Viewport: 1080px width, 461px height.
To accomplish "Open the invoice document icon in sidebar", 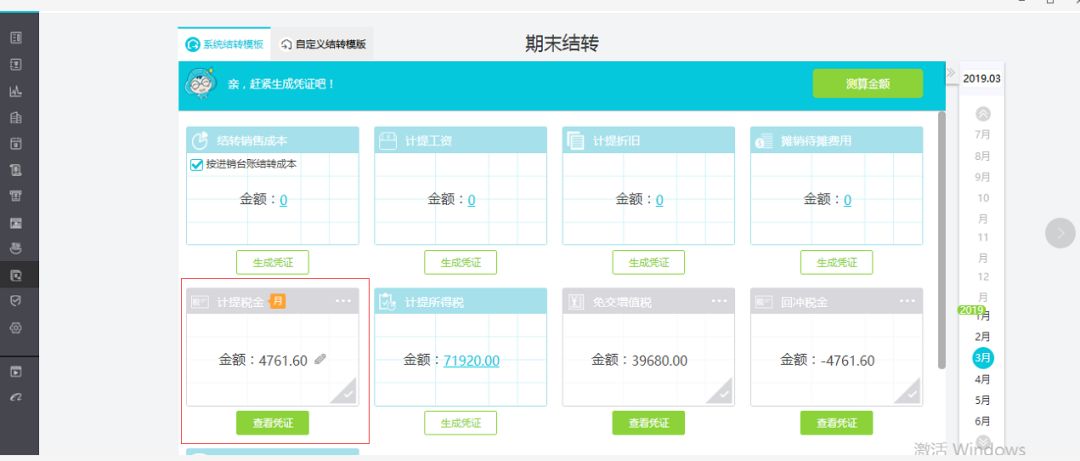I will pyautogui.click(x=17, y=170).
